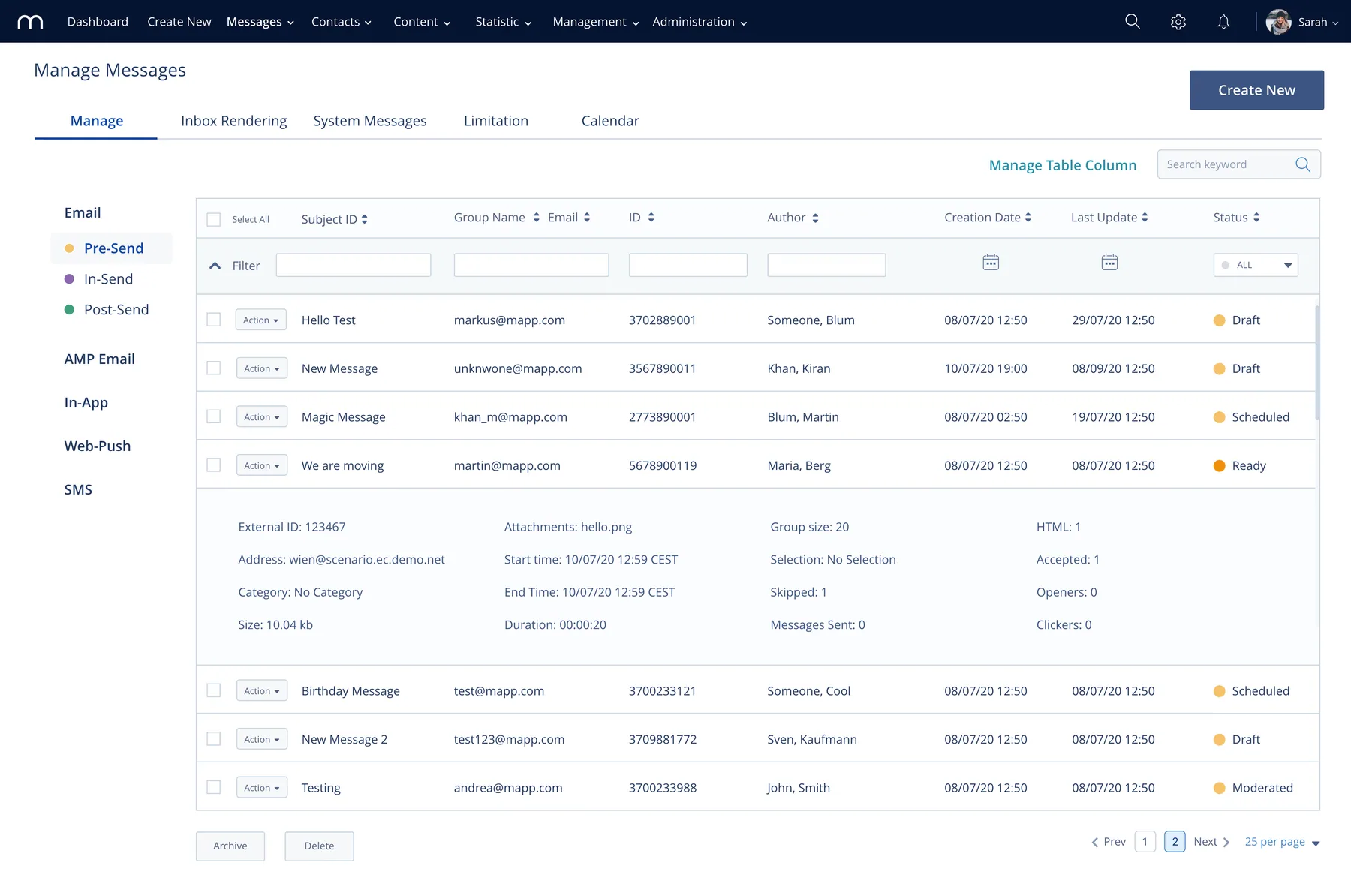This screenshot has height=896, width=1351.
Task: Sort by Status column arrows
Action: pos(1256,218)
